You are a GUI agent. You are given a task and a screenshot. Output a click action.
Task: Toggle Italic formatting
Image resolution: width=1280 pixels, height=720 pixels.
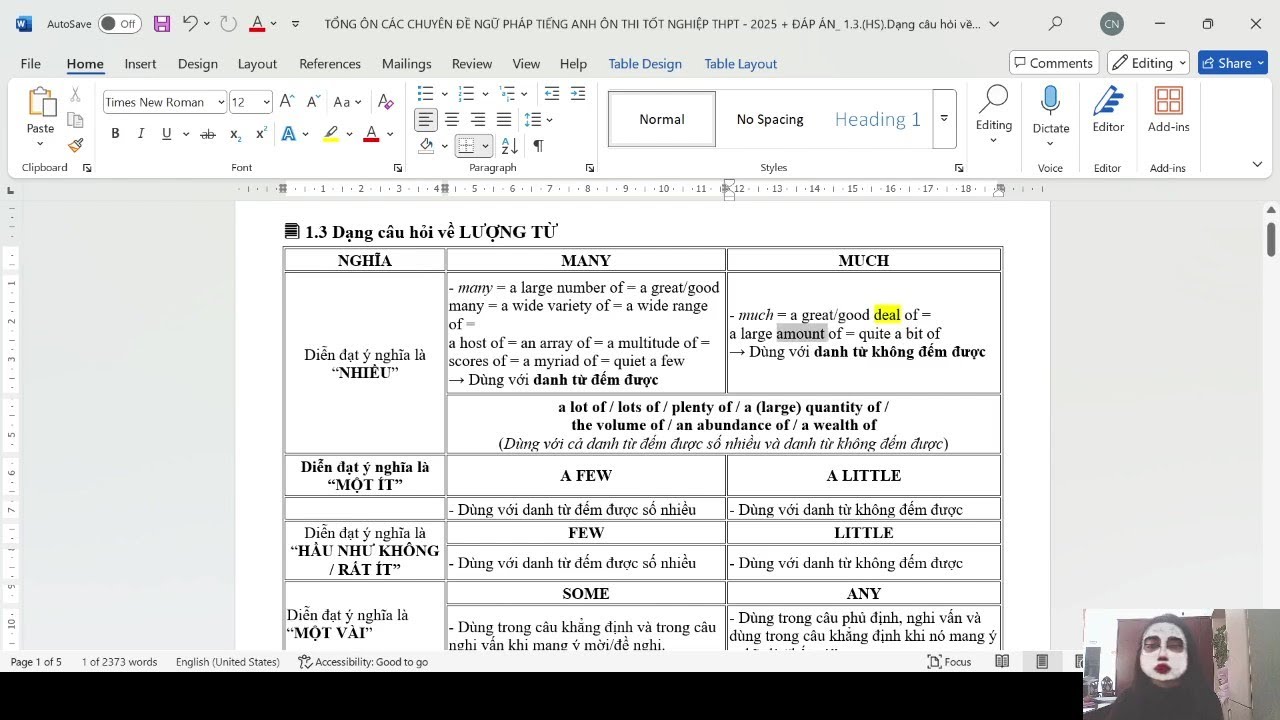coord(140,134)
